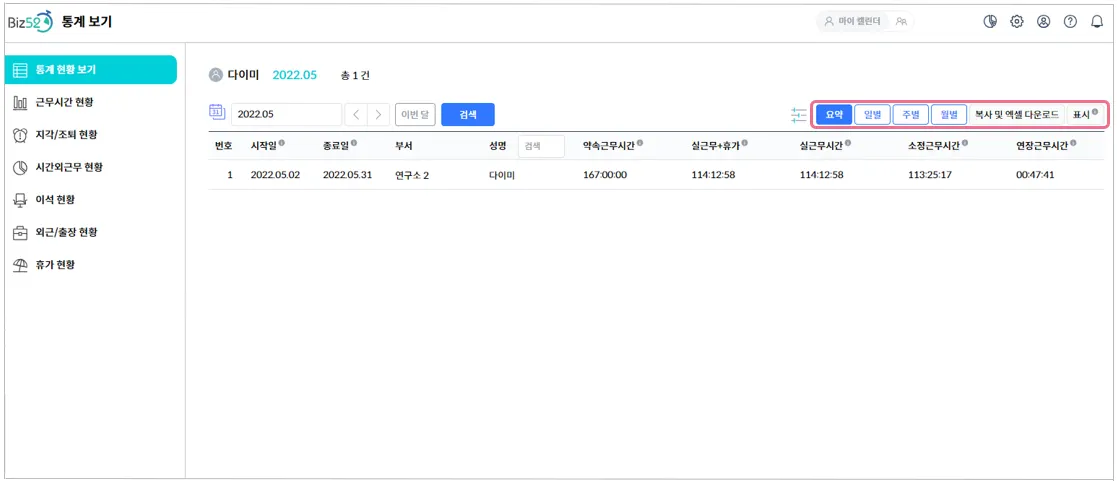Open the pie chart statistics icon
The height and width of the screenshot is (483, 1117).
tap(990, 21)
